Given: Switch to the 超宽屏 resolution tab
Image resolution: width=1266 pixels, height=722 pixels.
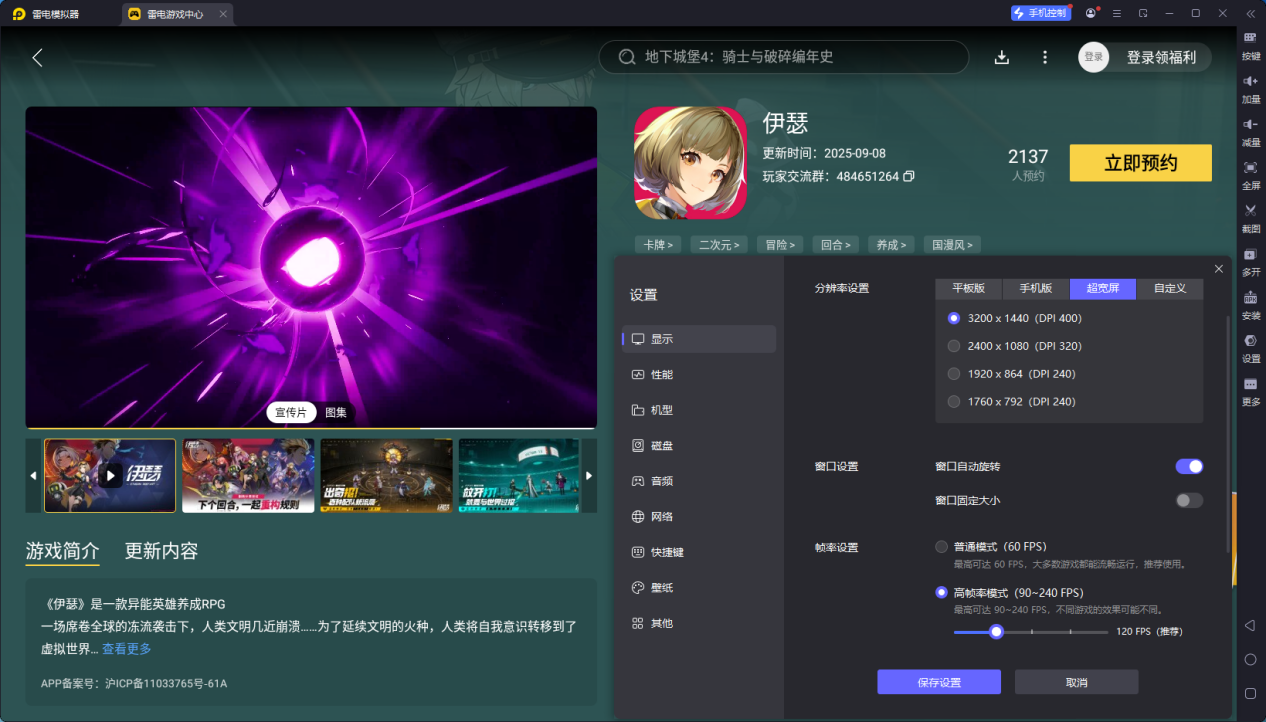Looking at the screenshot, I should pos(1103,288).
